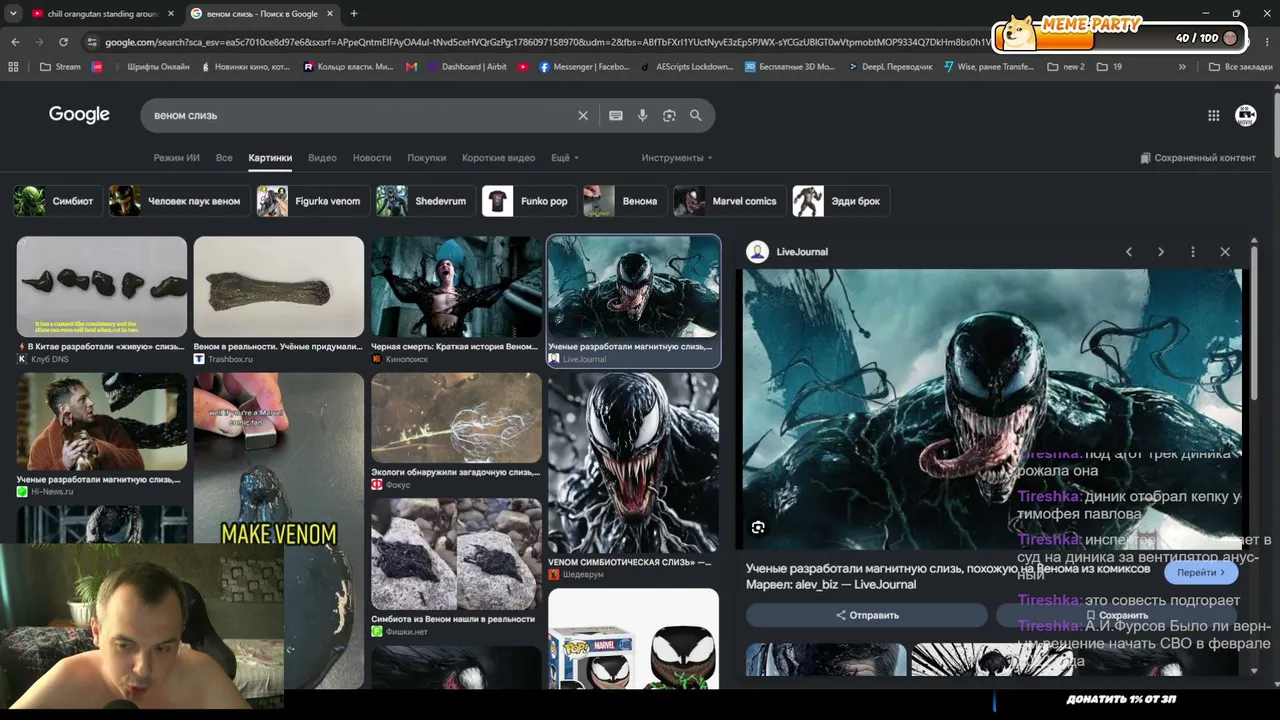1280x720 pixels.
Task: Open LiveJournal source link in preview header
Action: click(x=788, y=252)
